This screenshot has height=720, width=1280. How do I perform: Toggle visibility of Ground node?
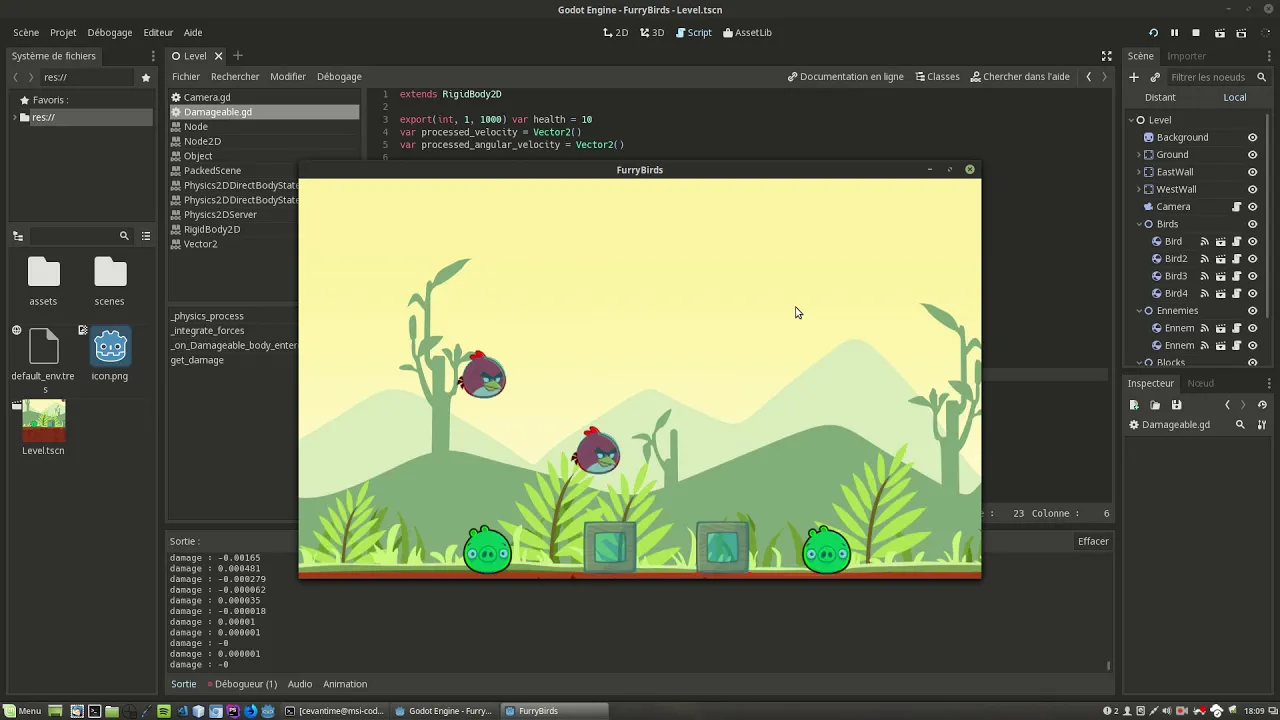(x=1252, y=155)
